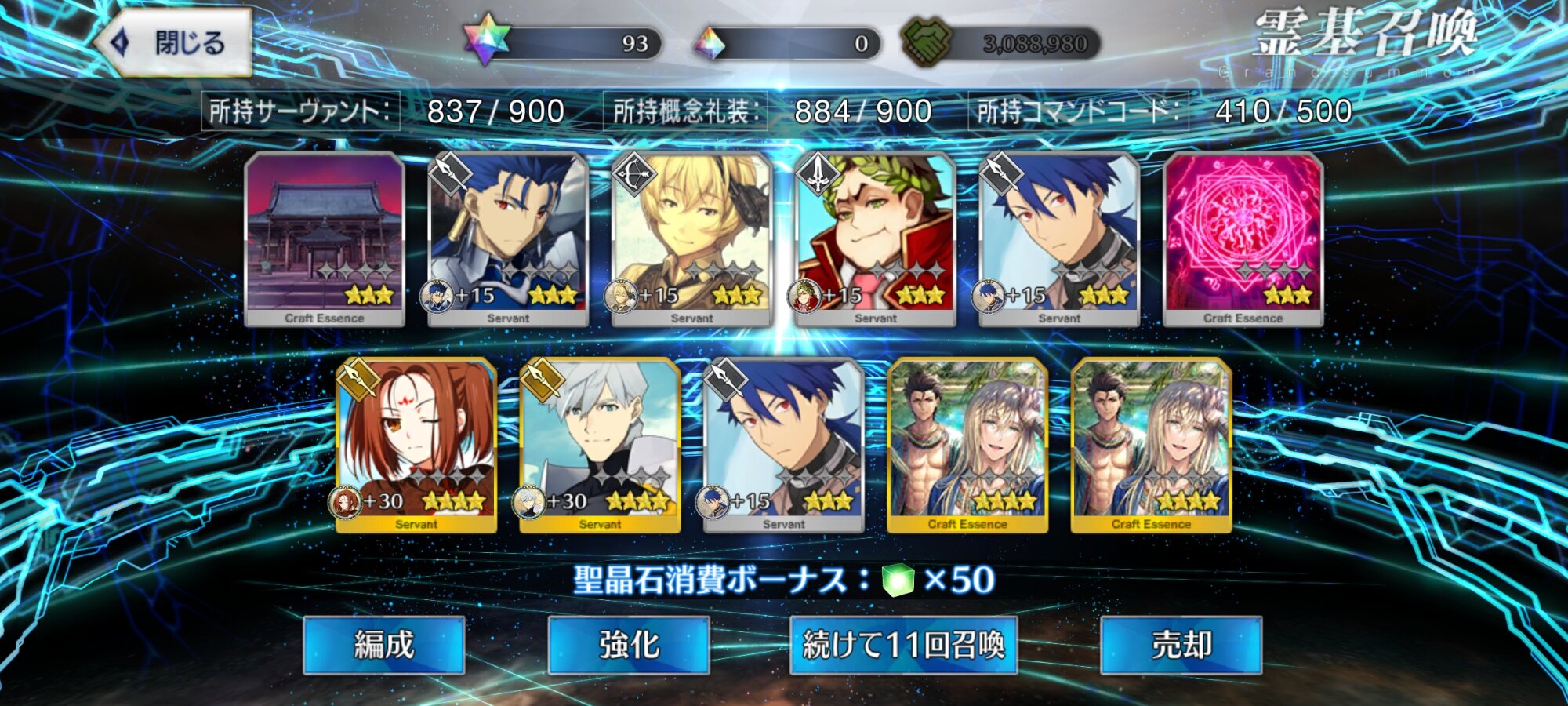
Task: Select the last gold Craft Essence card in the bottom row
Action: click(1151, 445)
